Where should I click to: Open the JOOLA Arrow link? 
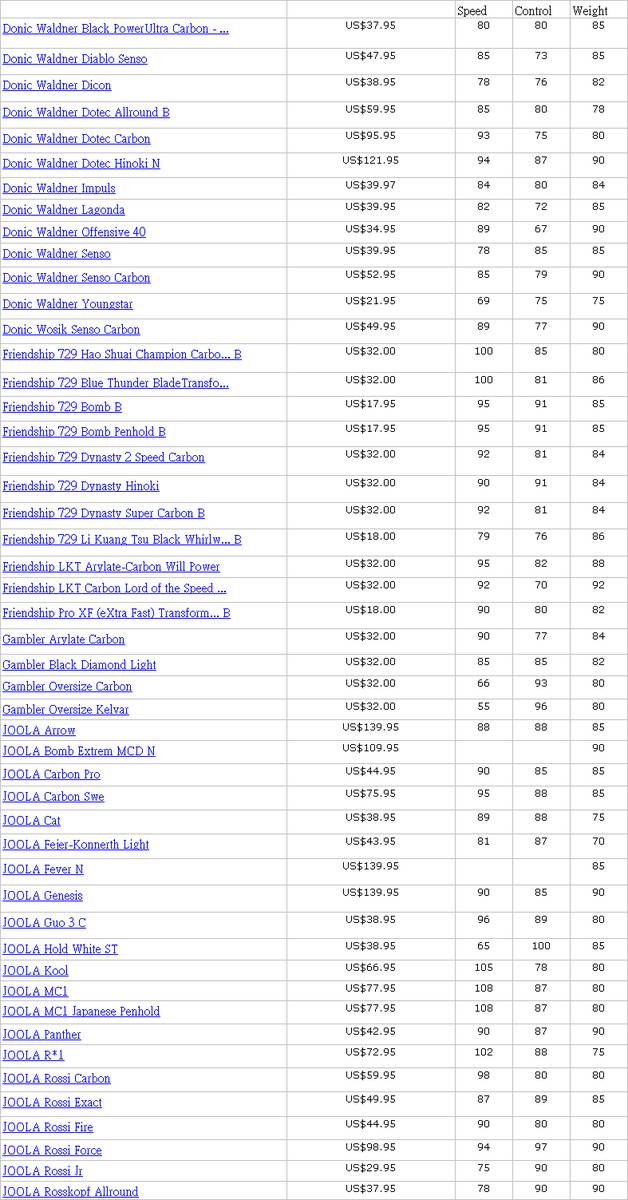39,730
